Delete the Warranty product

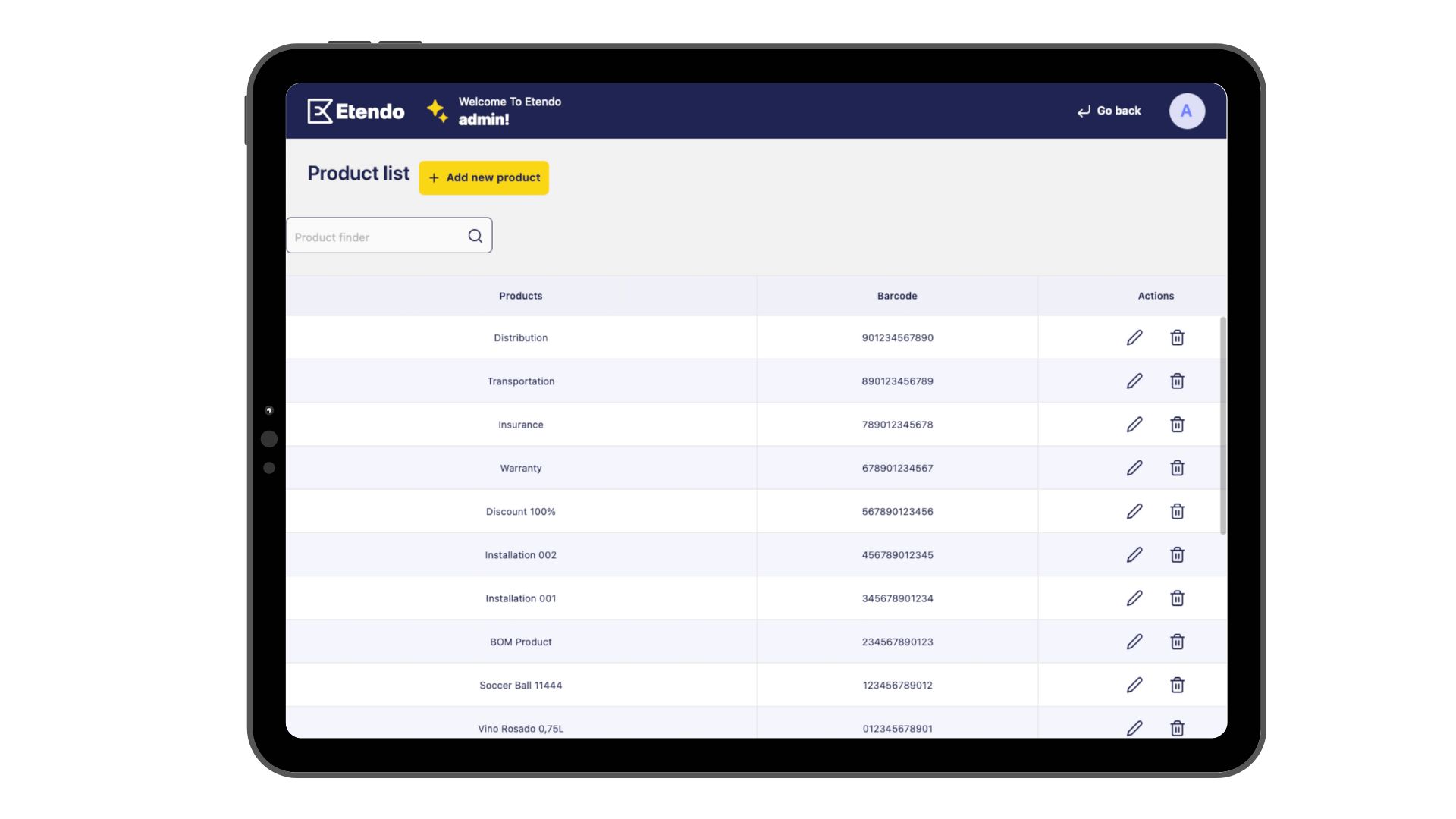click(x=1177, y=468)
